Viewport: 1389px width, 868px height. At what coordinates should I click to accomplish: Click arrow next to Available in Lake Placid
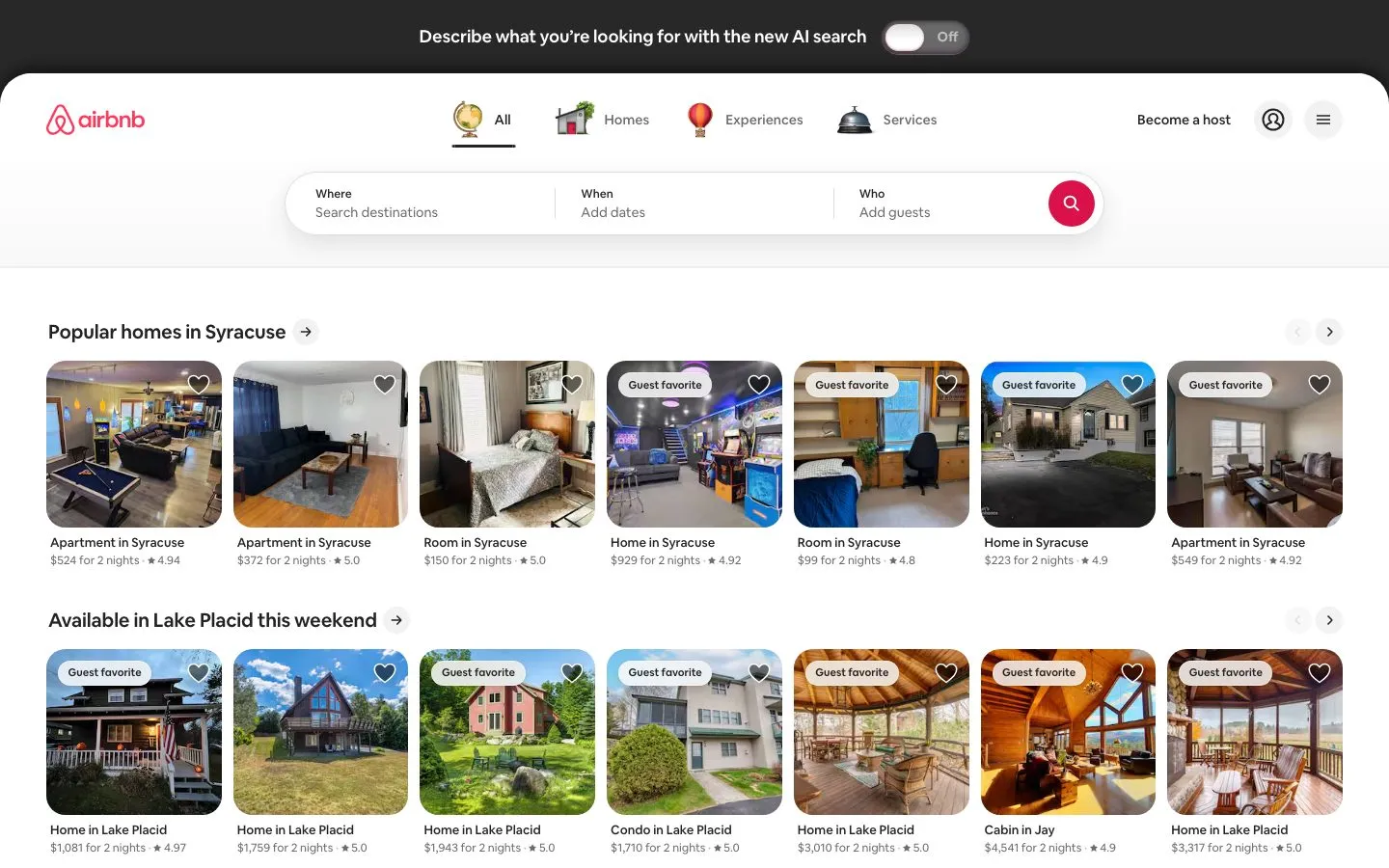point(396,620)
